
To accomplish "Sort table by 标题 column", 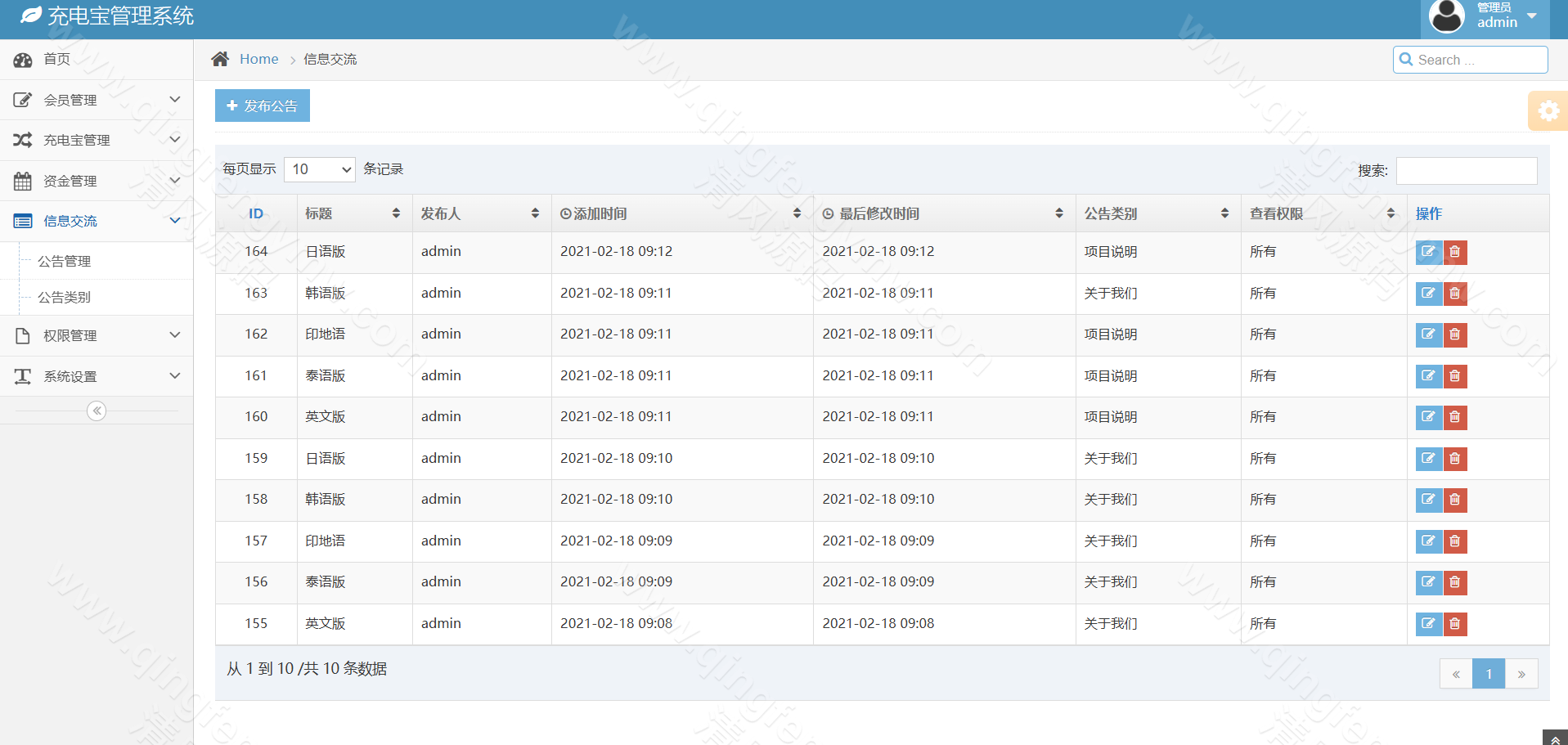I will [353, 213].
